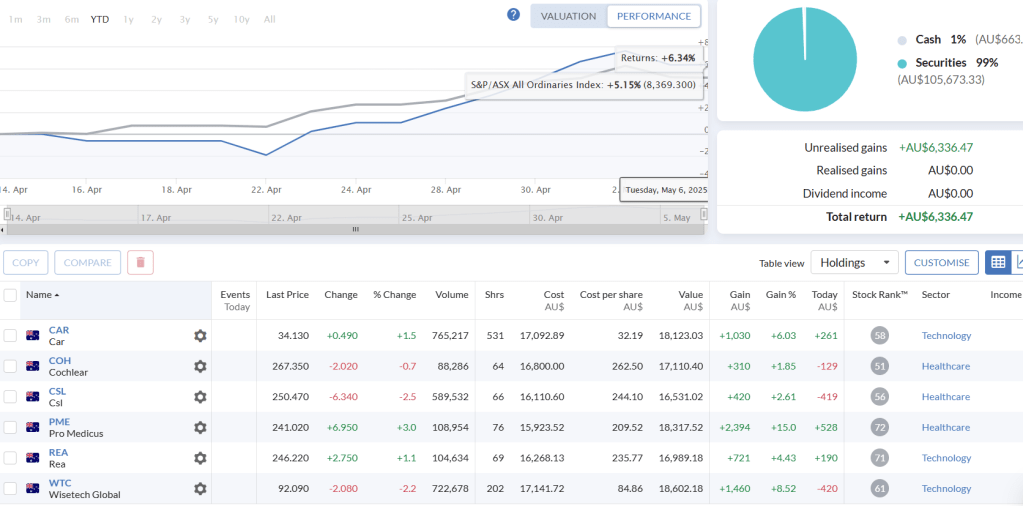Image resolution: width=1023 pixels, height=506 pixels.
Task: Open settings gear for CAR row
Action: [200, 336]
